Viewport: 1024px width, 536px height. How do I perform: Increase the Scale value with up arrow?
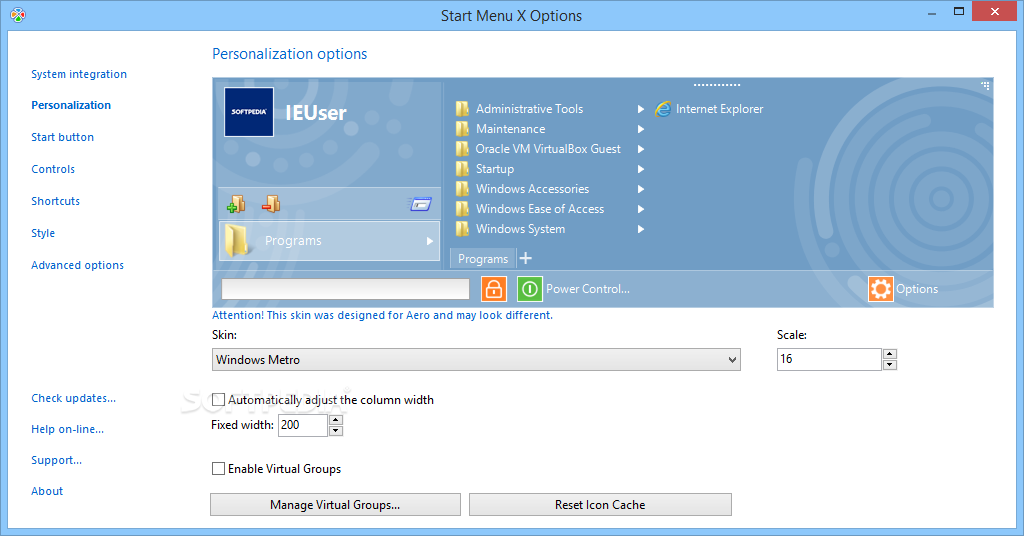(x=889, y=354)
